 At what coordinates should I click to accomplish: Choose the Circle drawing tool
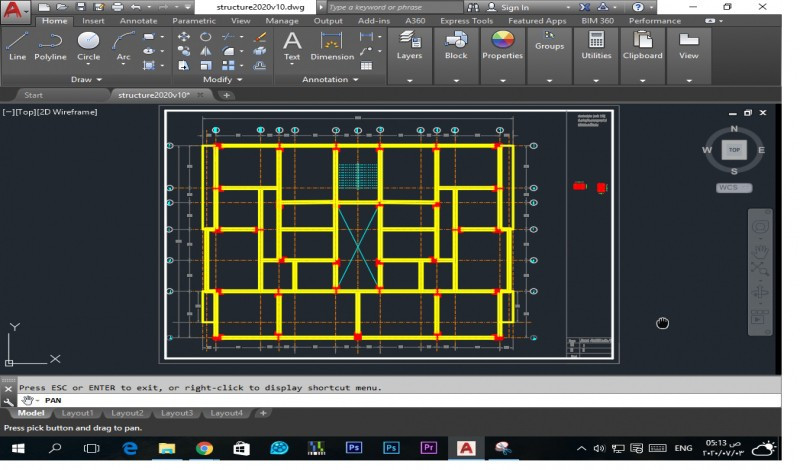point(88,46)
